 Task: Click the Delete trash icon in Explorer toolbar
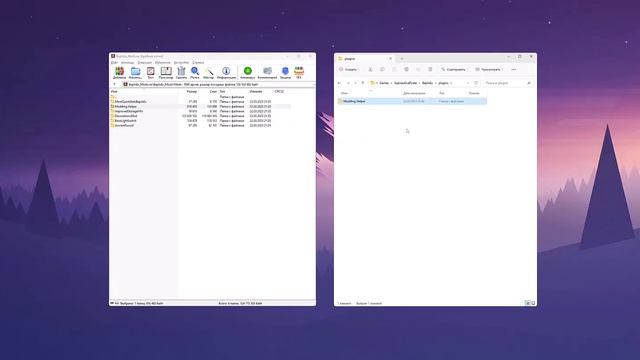[430, 69]
